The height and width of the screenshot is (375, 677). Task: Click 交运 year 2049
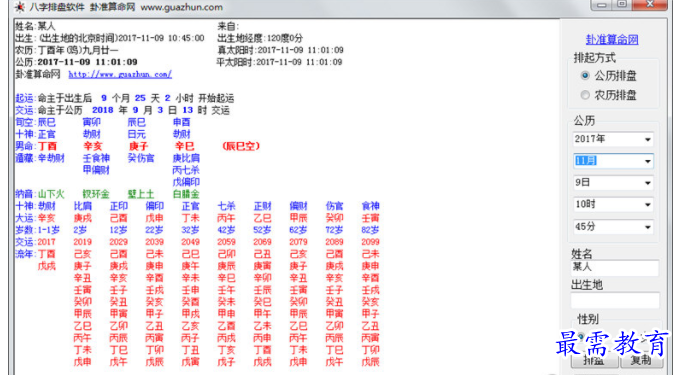[x=190, y=242]
